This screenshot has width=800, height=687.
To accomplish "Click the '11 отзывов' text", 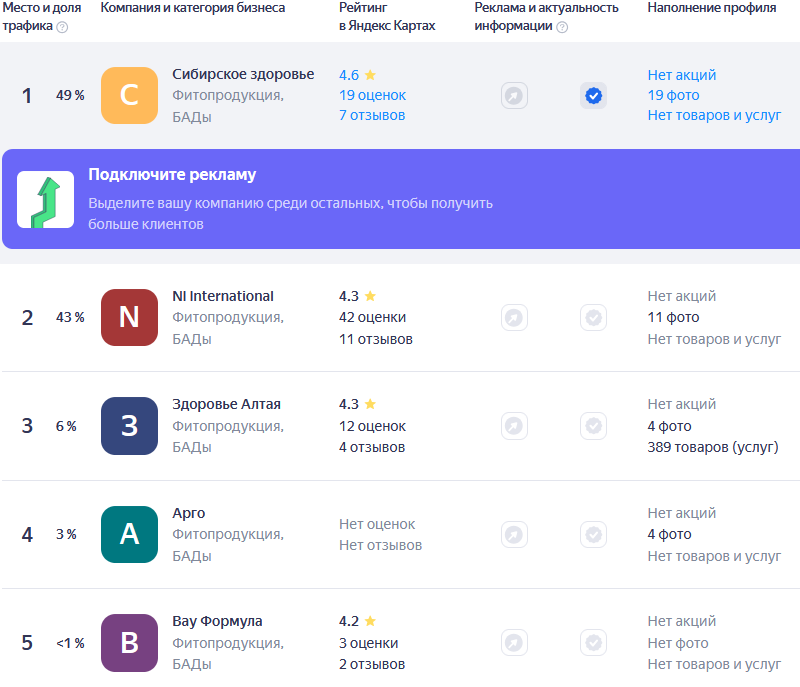I will click(x=376, y=339).
